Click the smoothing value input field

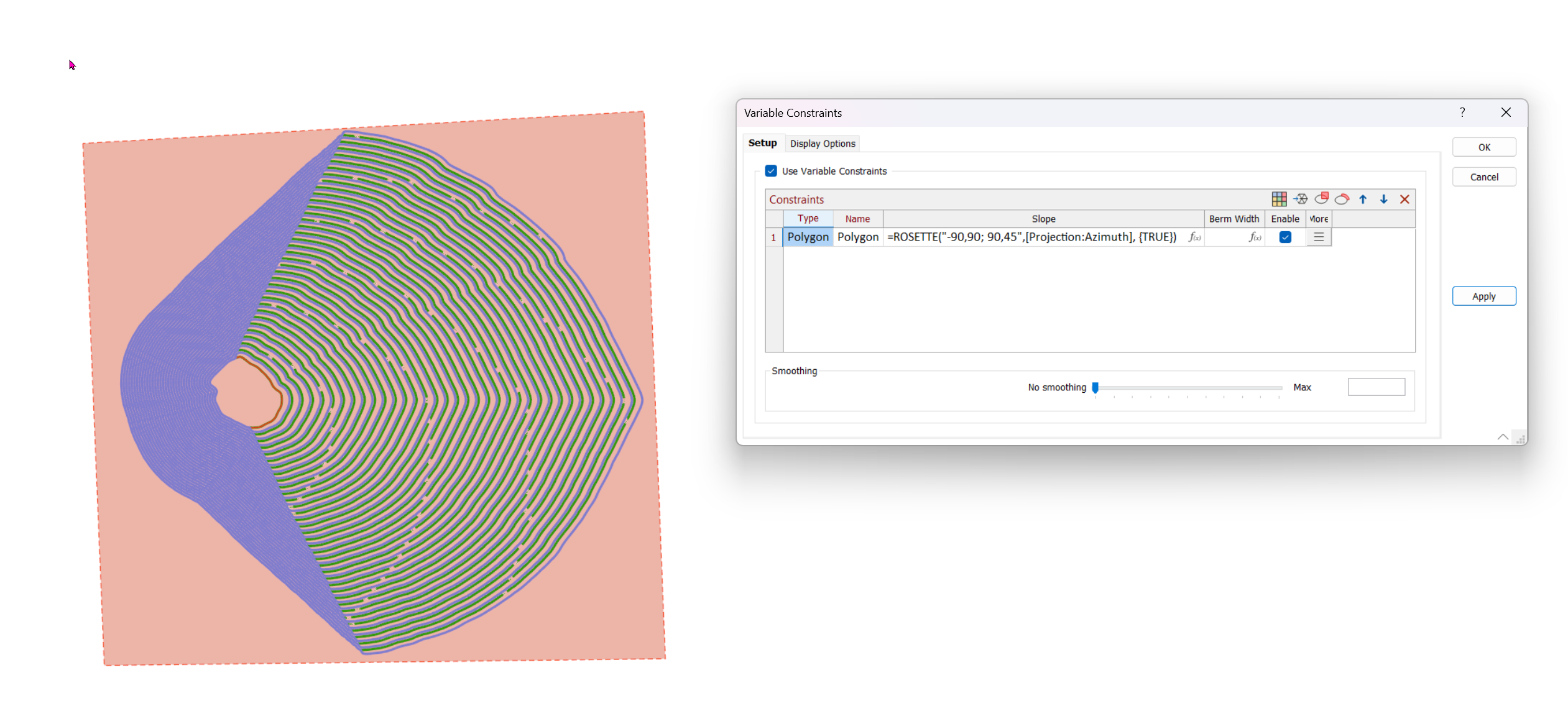coord(1376,387)
